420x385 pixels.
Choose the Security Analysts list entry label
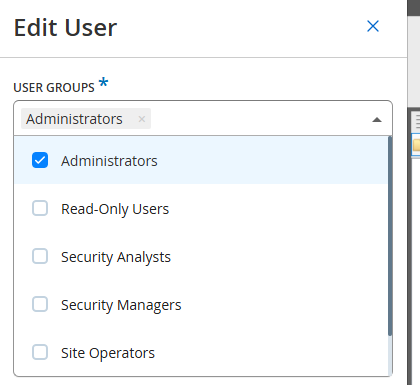116,257
